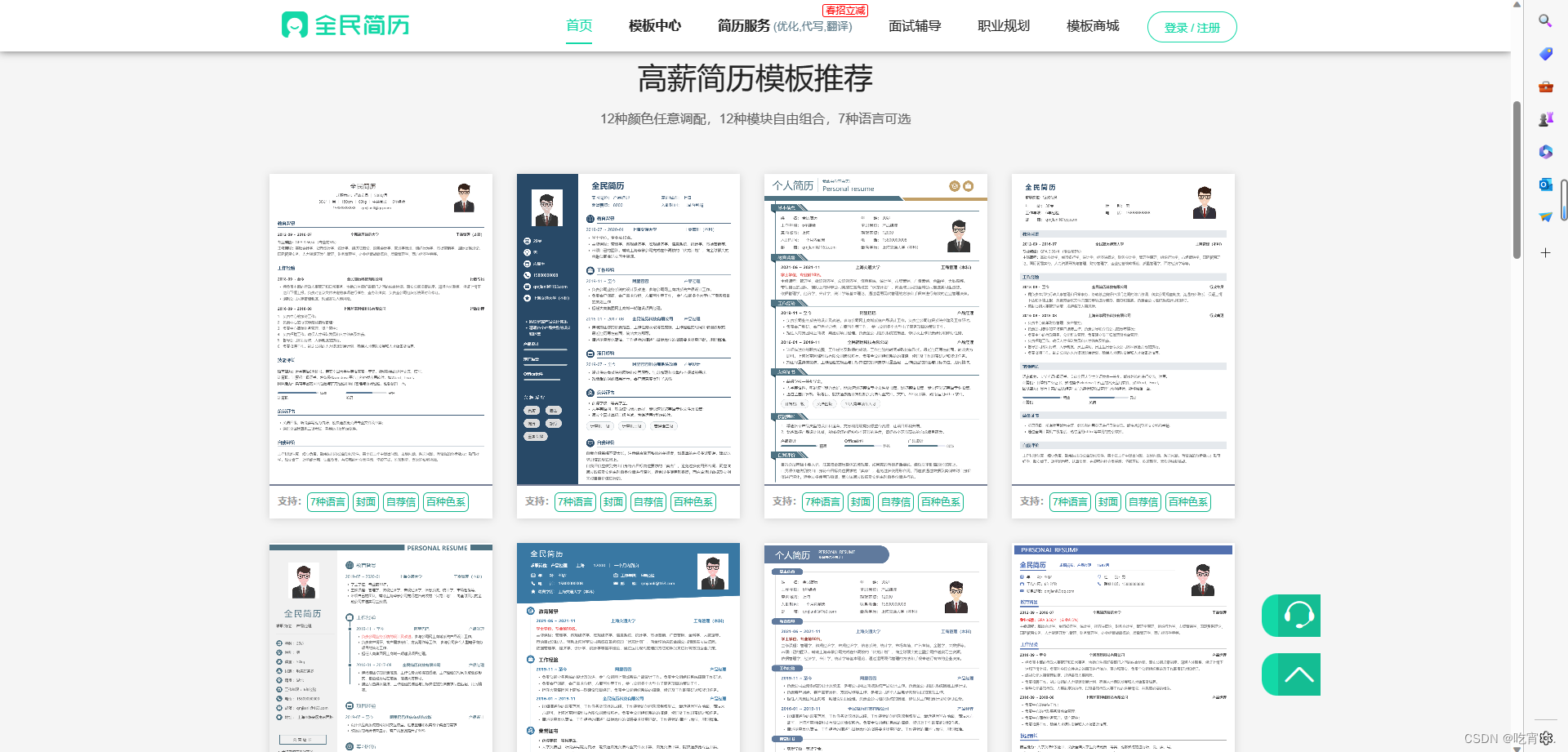Click 自荐信 under the gray-section-bar template

1143,502
